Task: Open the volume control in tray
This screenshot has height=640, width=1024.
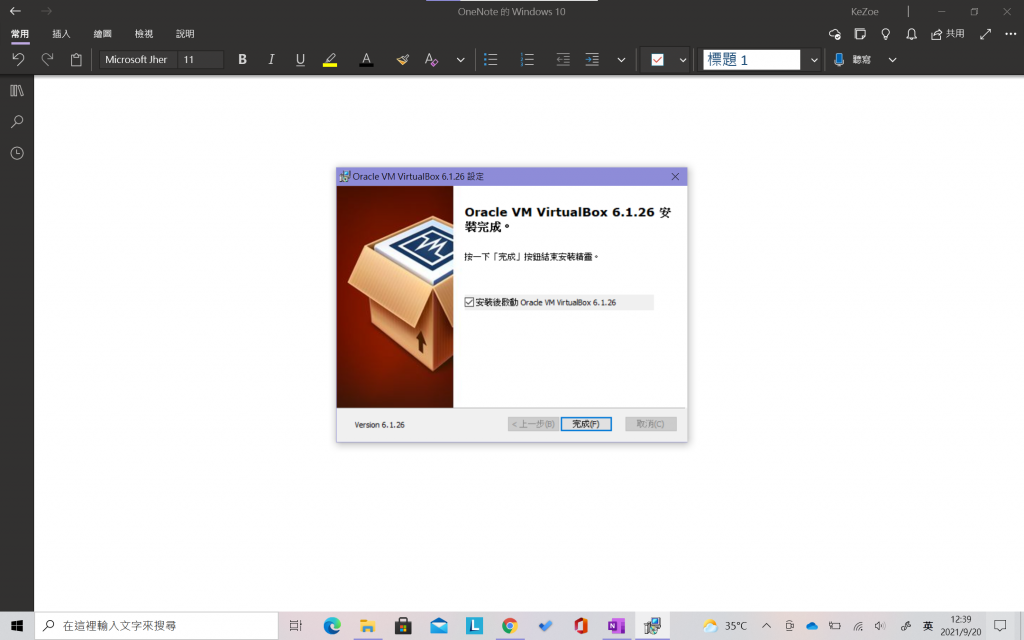Action: point(880,626)
